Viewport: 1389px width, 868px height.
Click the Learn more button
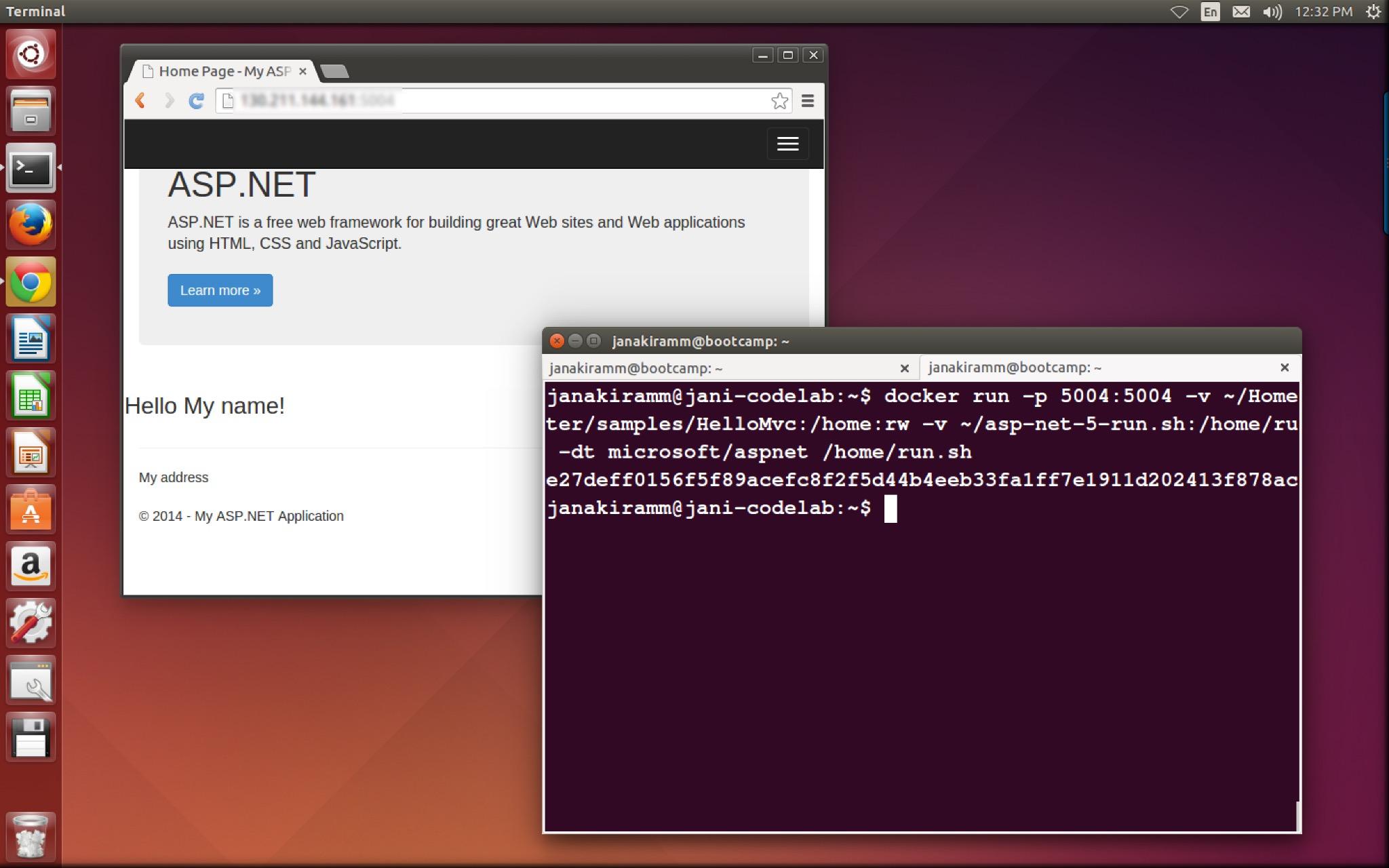(x=220, y=290)
